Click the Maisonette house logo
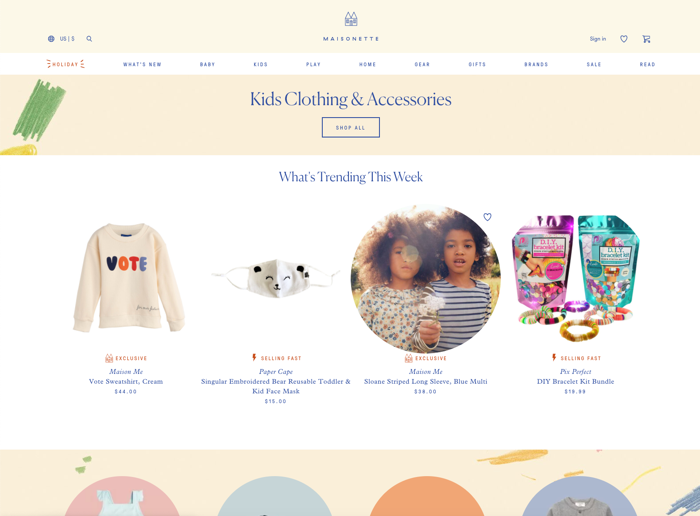The image size is (700, 516). [x=351, y=19]
